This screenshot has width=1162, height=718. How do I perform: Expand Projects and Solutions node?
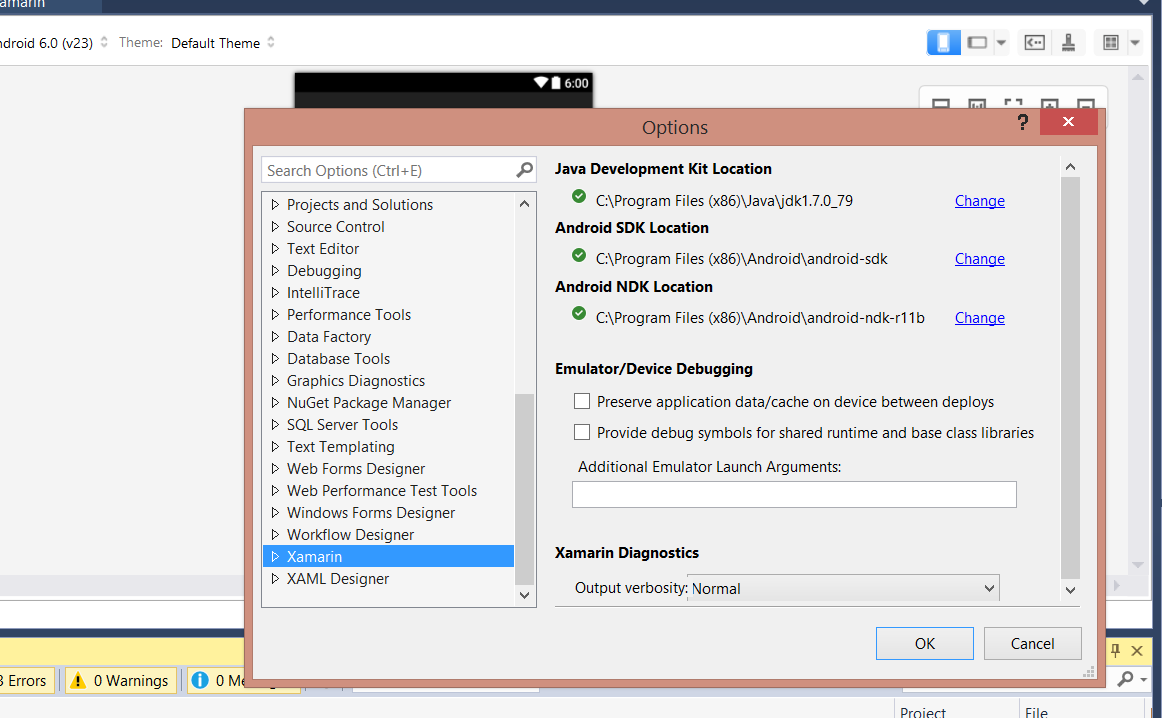[x=275, y=204]
